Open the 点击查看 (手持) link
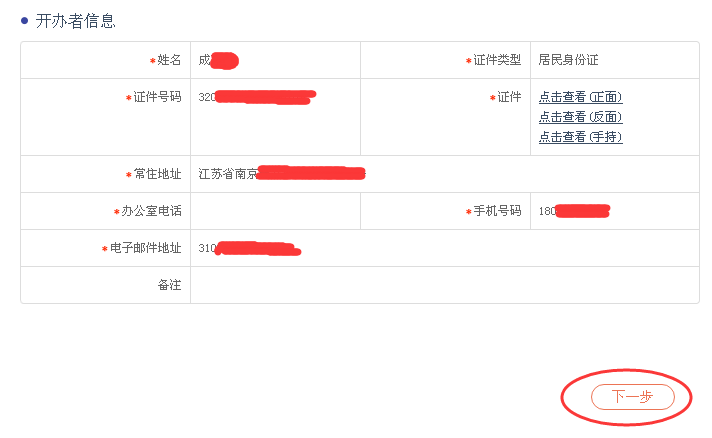Image resolution: width=712 pixels, height=438 pixels. point(580,137)
